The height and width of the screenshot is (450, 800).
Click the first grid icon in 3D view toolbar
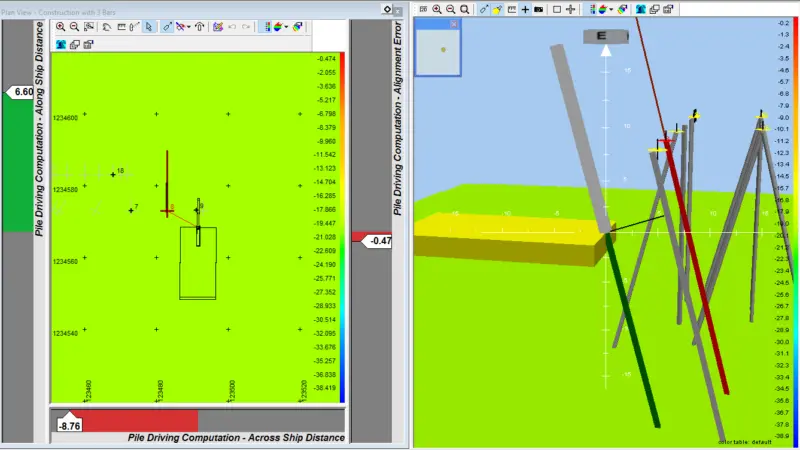423,9
